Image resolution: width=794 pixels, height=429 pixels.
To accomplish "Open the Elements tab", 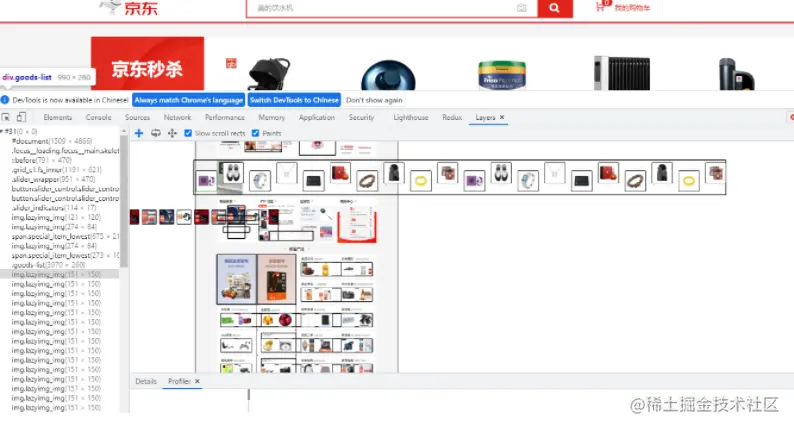I will 58,117.
